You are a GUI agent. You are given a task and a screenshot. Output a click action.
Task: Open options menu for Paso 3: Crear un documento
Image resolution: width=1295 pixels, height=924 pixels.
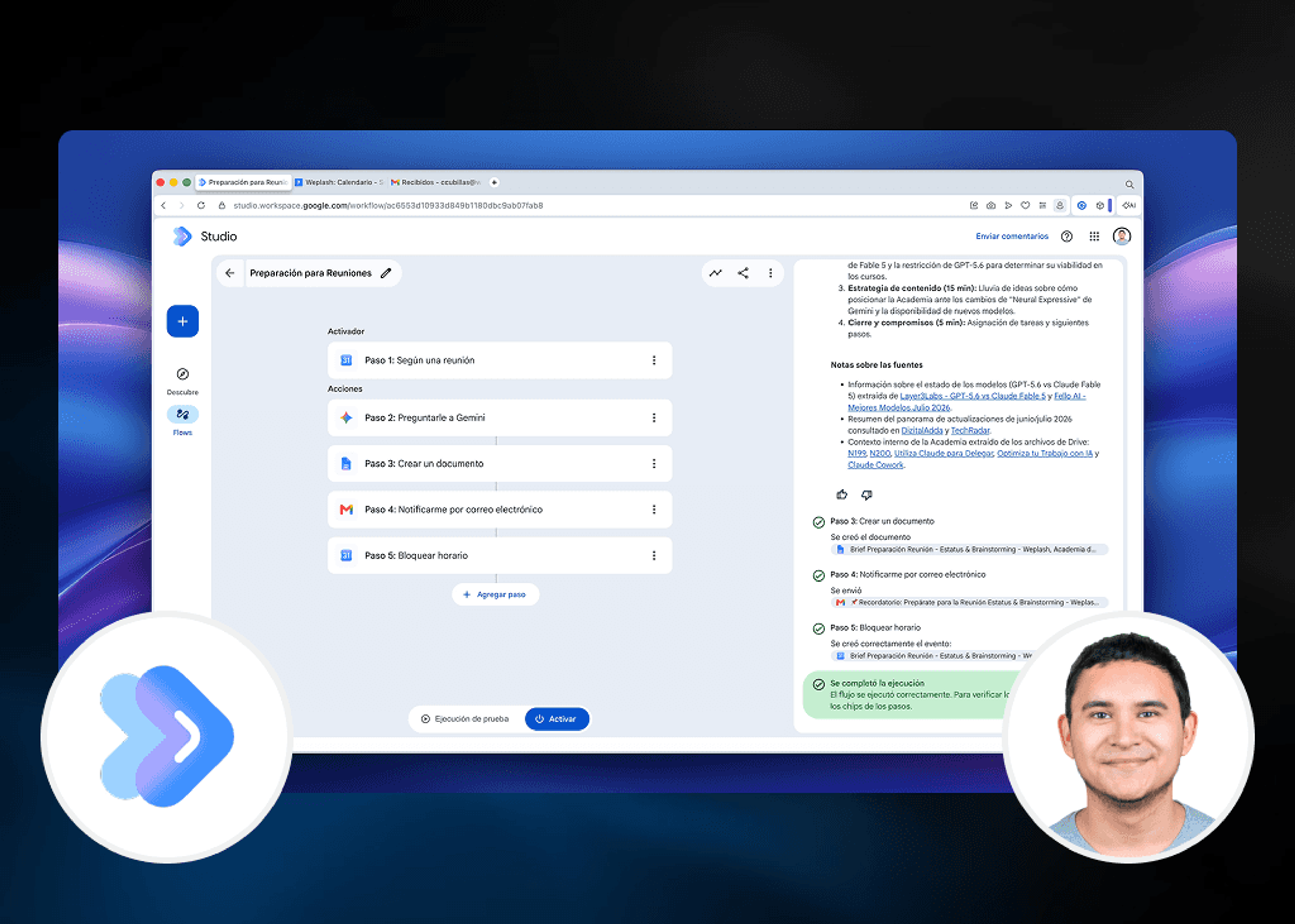(x=654, y=464)
